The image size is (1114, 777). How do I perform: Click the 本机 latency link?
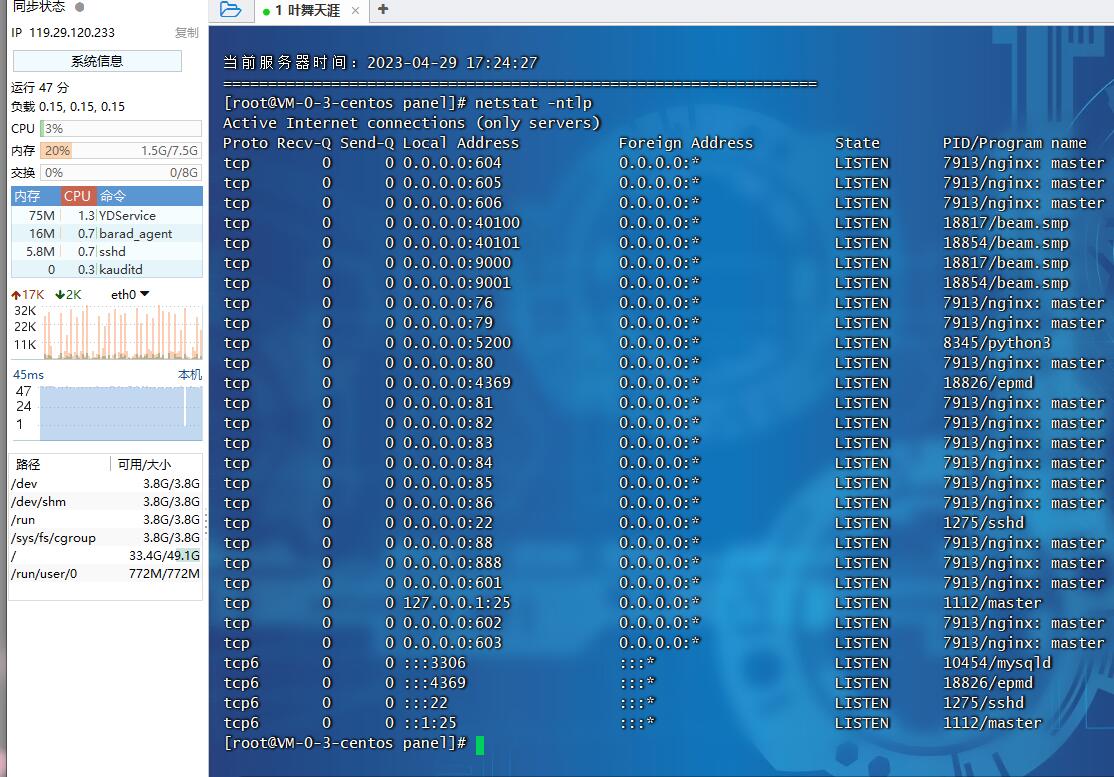click(x=190, y=374)
